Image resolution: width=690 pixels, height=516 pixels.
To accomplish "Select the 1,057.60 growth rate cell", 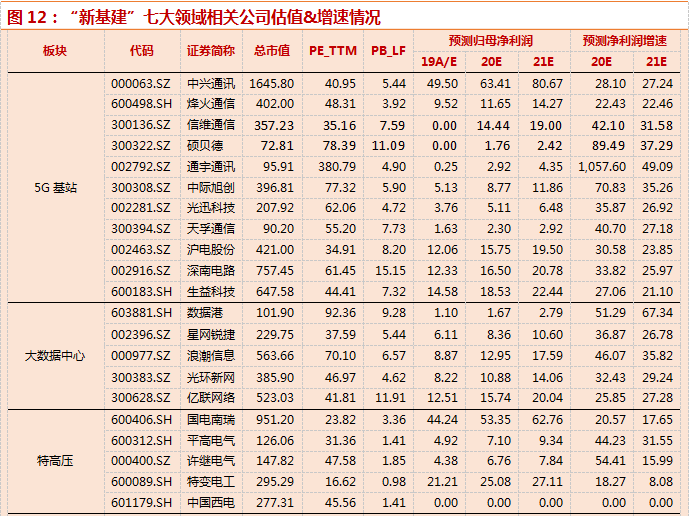I will (x=601, y=166).
